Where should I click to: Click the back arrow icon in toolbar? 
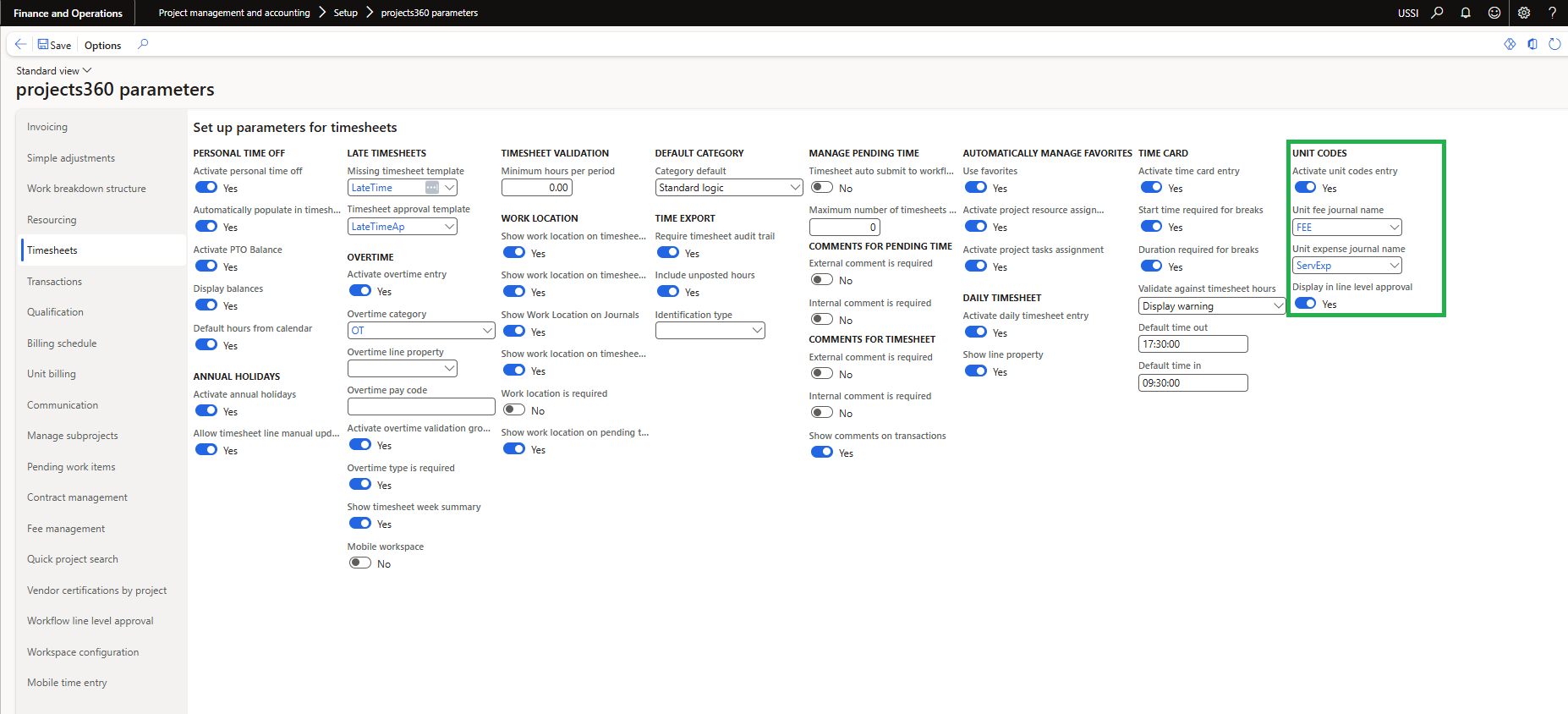(x=20, y=45)
